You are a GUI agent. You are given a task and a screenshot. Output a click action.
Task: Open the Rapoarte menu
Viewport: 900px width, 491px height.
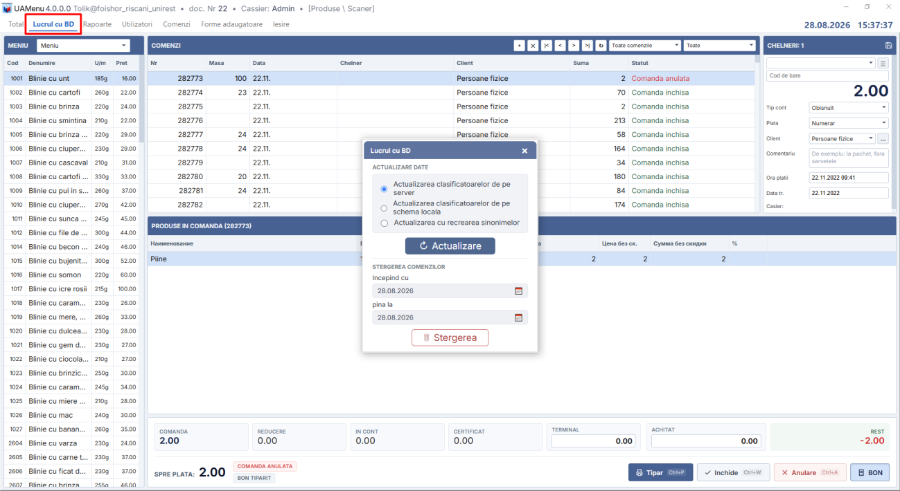tap(97, 24)
